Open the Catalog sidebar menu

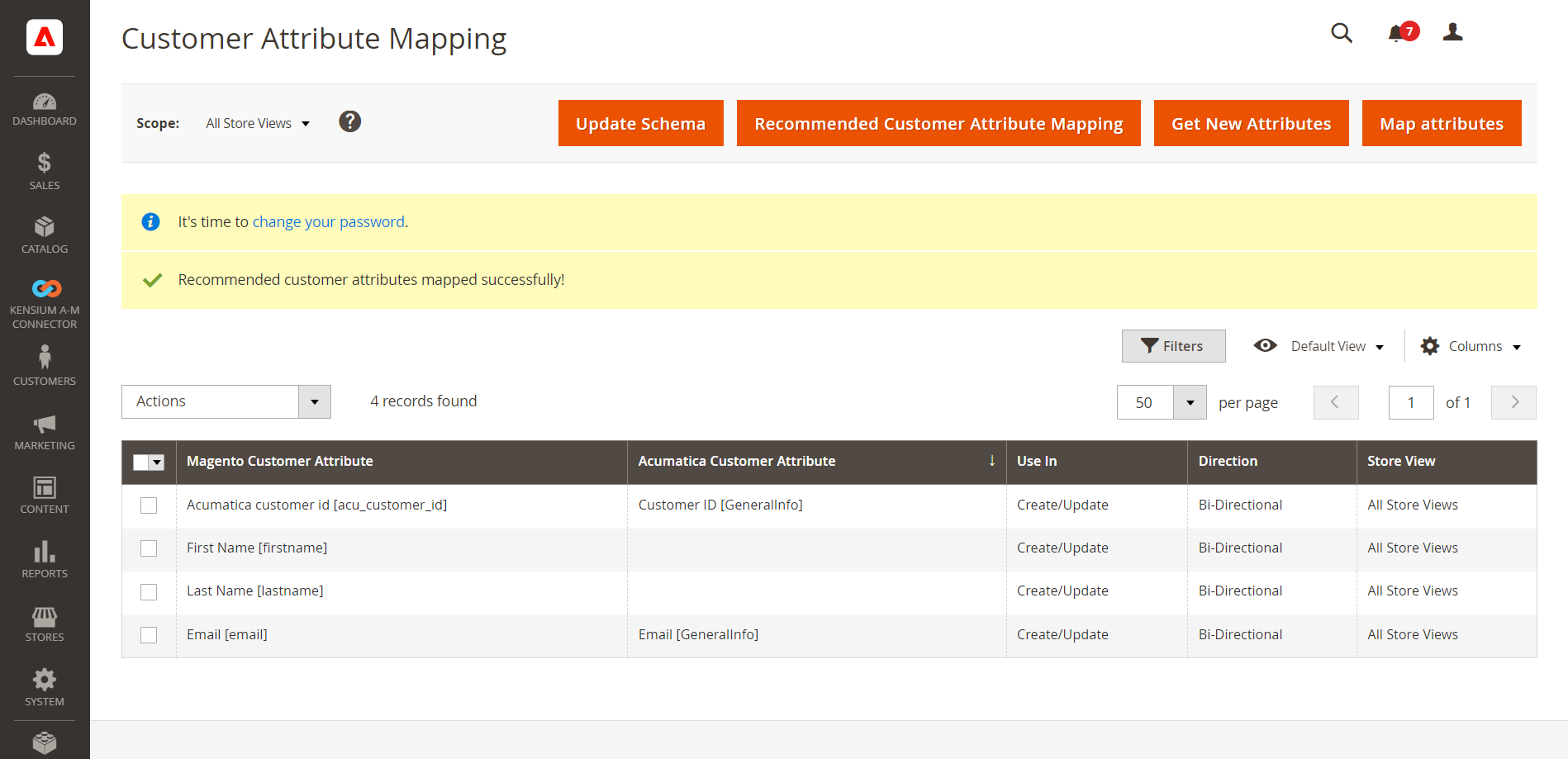point(45,235)
